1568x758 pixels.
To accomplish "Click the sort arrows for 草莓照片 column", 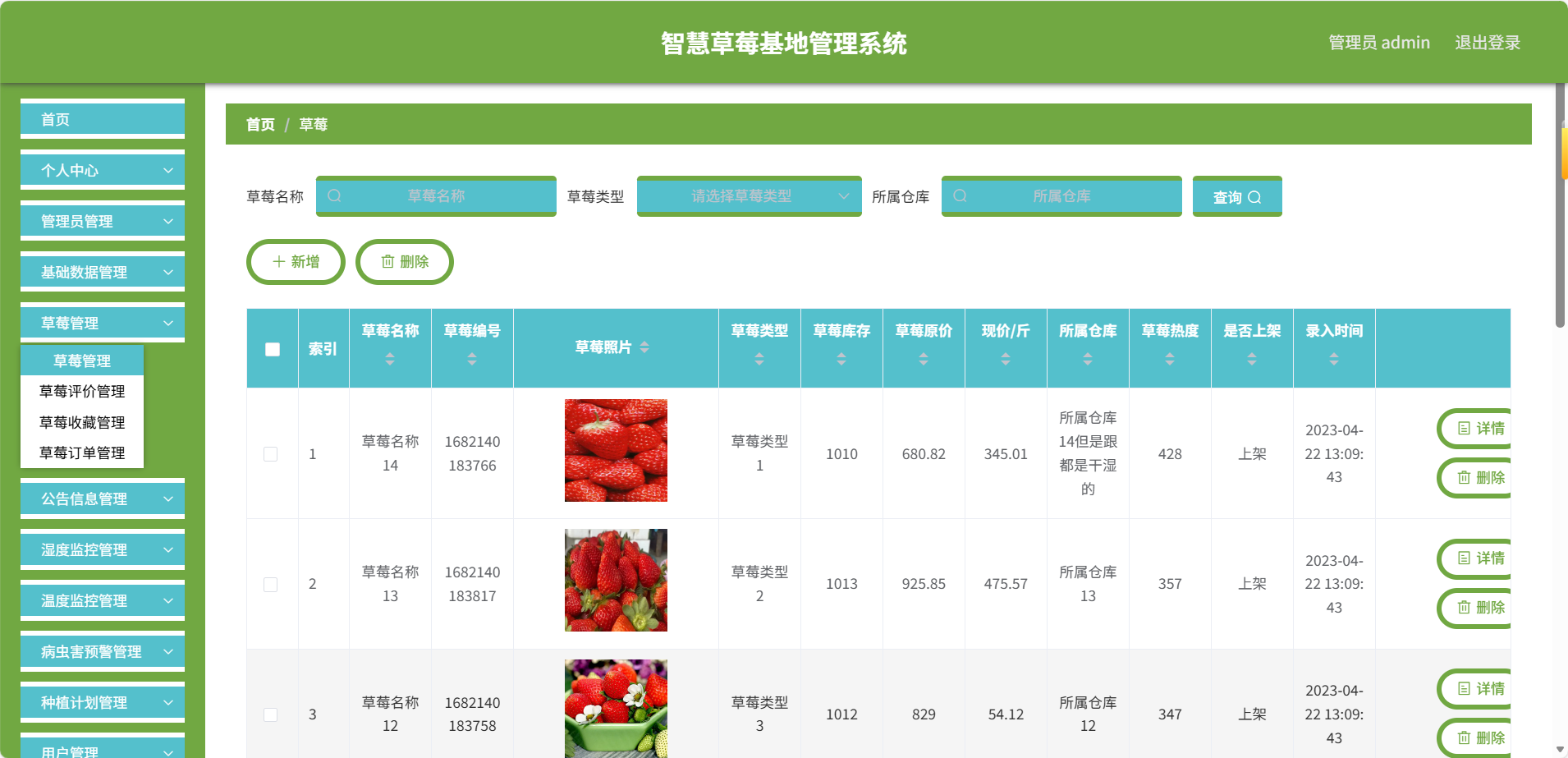I will coord(644,347).
